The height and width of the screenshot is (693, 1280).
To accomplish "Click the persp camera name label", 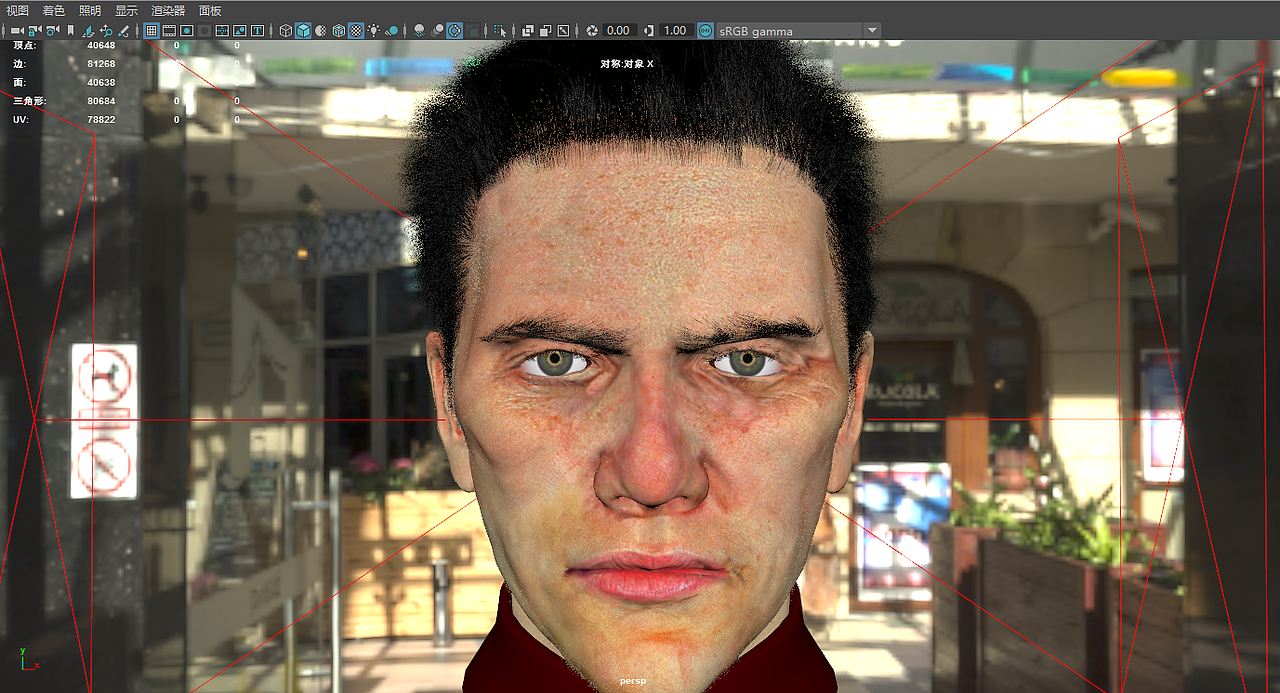I will point(634,681).
